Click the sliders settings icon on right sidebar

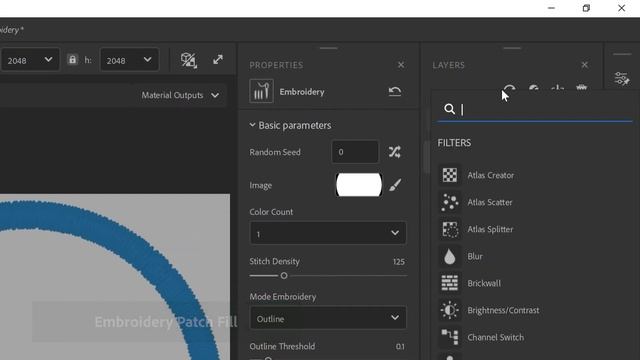(622, 78)
